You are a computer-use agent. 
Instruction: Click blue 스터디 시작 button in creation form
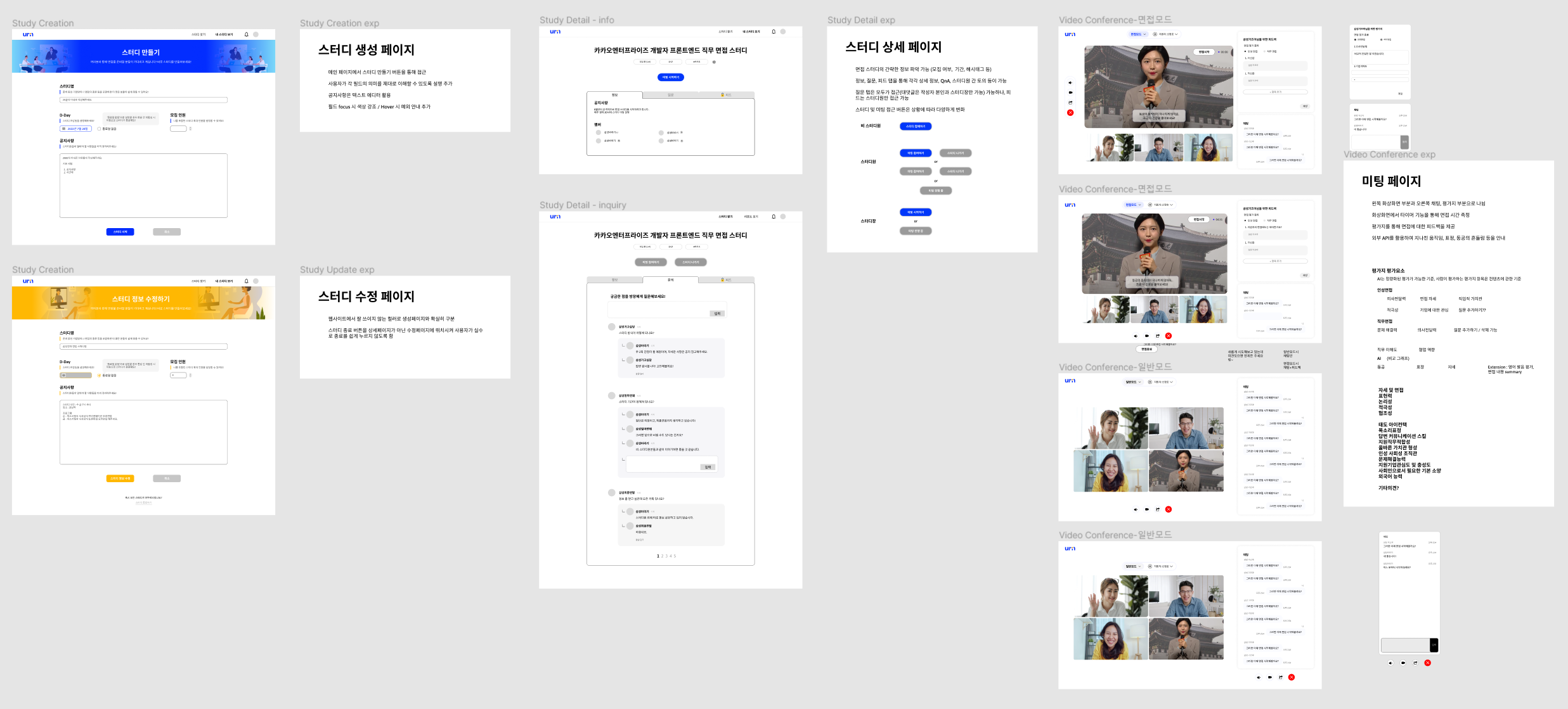click(120, 232)
